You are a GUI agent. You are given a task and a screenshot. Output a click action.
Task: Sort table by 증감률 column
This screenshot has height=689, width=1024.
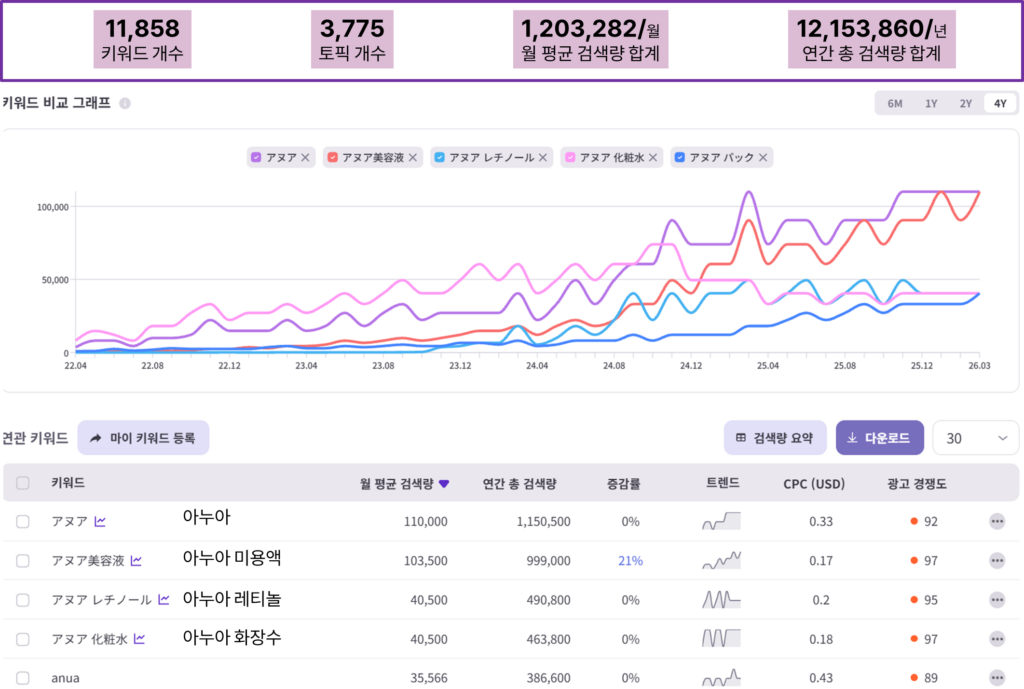click(x=624, y=484)
